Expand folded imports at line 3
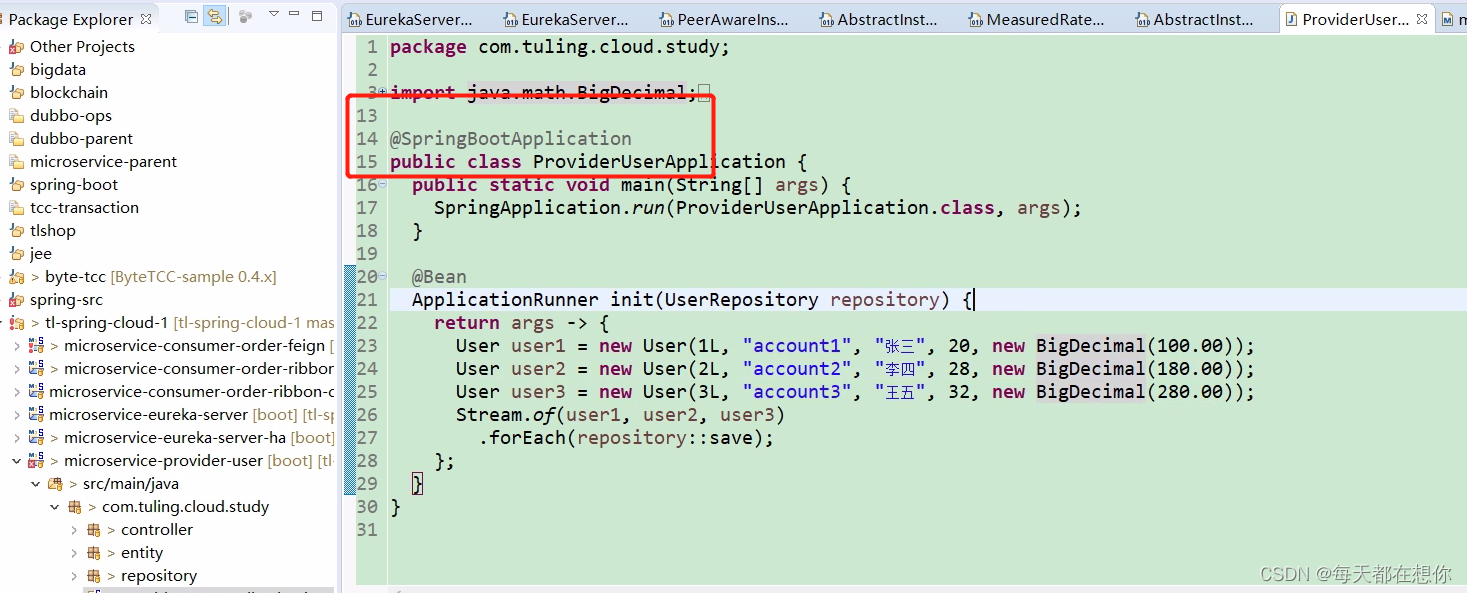 [383, 93]
